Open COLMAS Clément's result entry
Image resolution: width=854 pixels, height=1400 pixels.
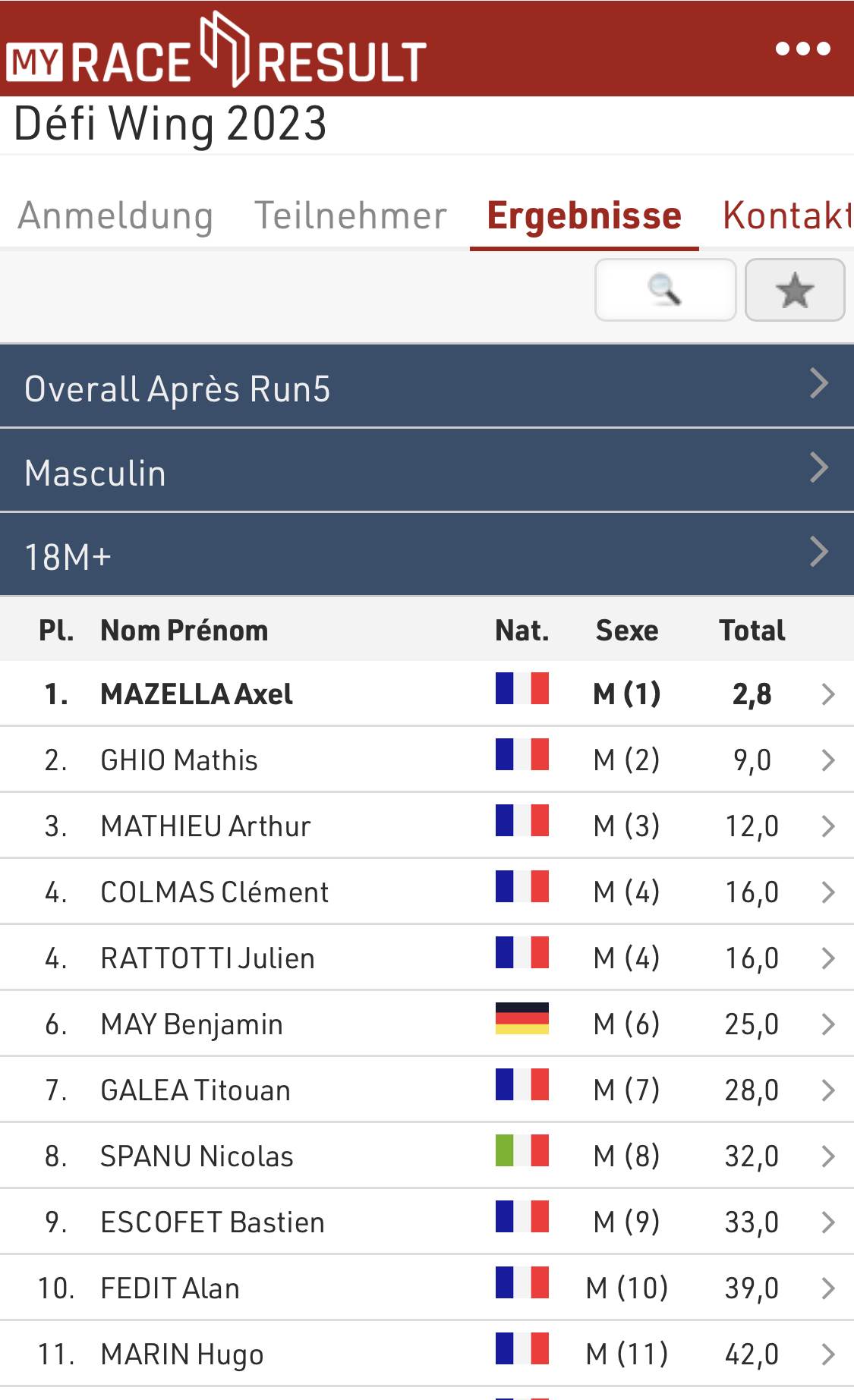(215, 892)
